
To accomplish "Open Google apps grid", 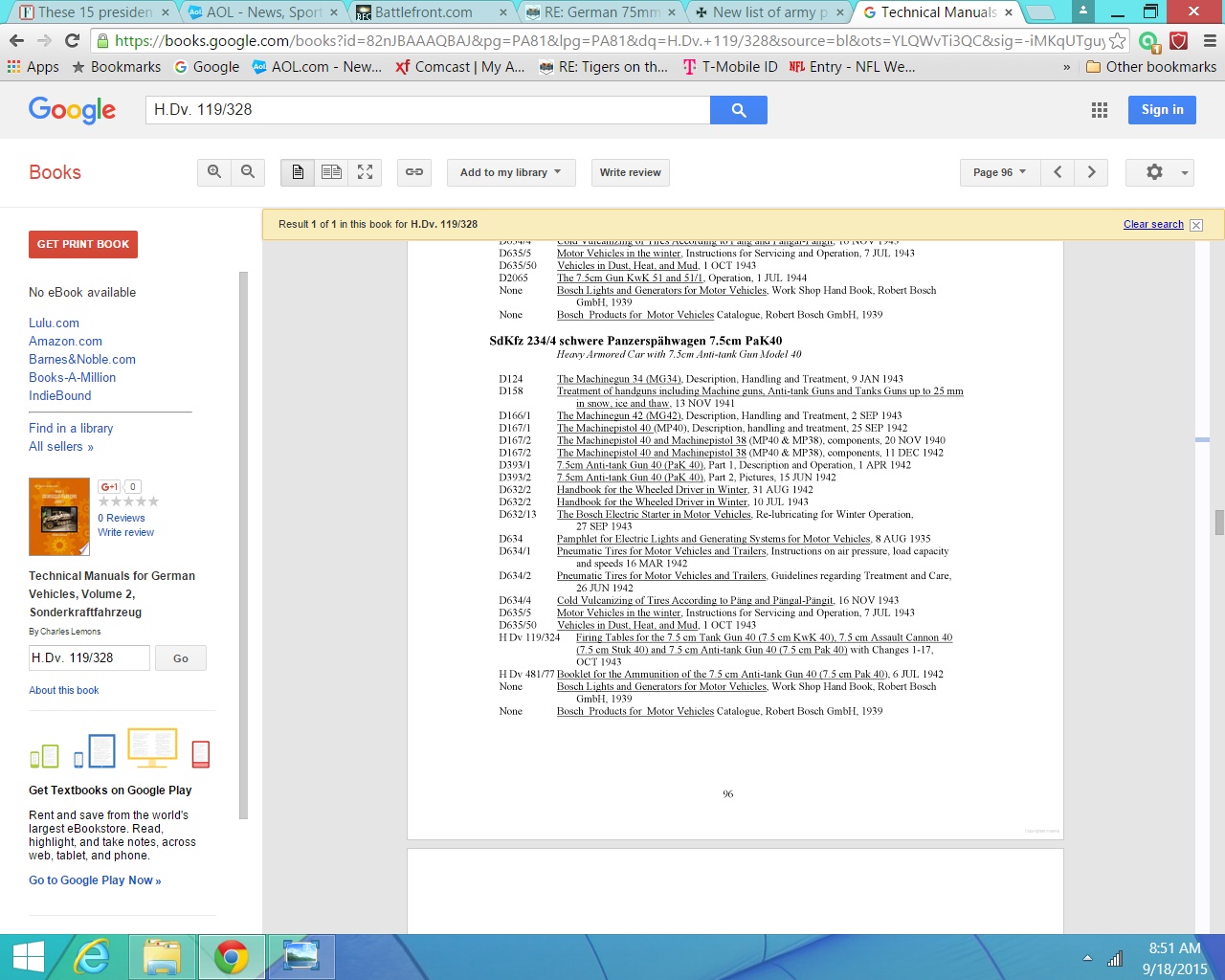I will 1100,110.
